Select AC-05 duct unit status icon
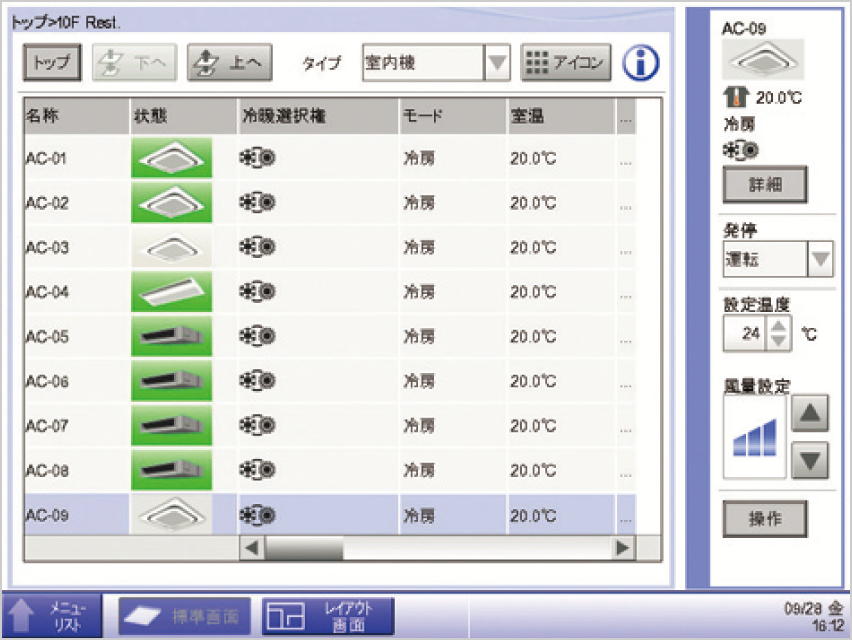Image resolution: width=852 pixels, height=640 pixels. (x=172, y=336)
